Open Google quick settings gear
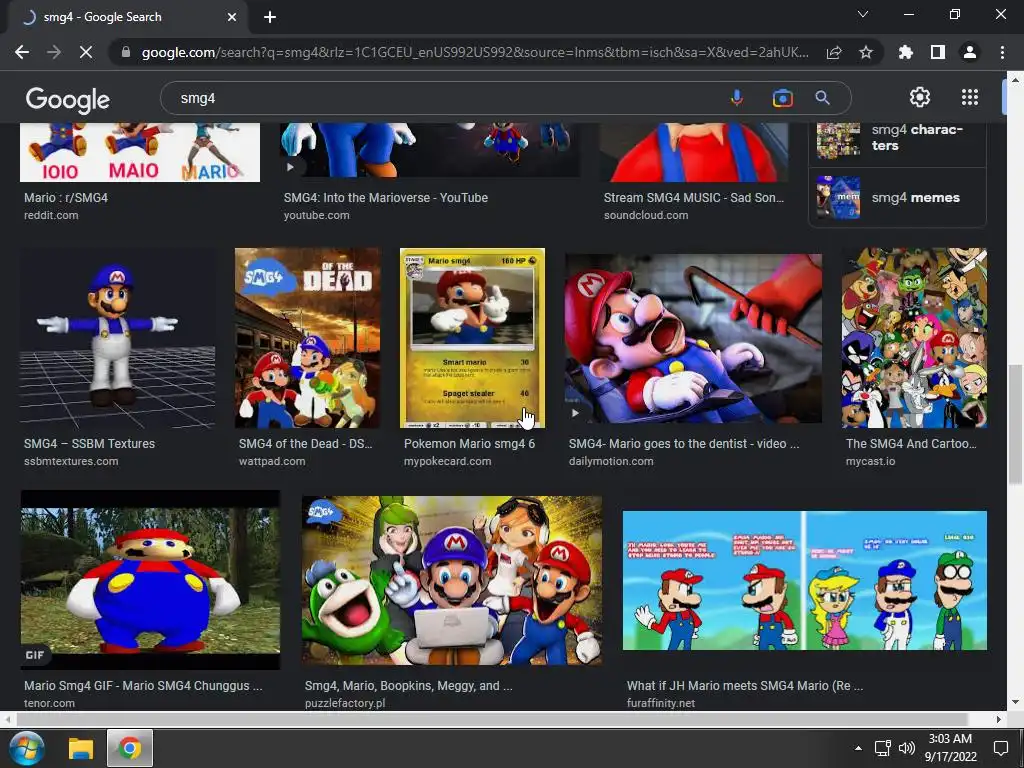 920,97
